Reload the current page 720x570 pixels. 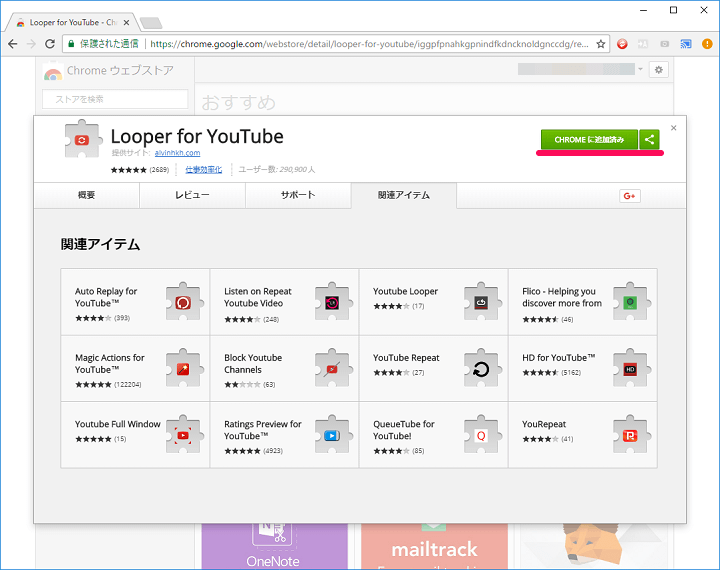(50, 44)
